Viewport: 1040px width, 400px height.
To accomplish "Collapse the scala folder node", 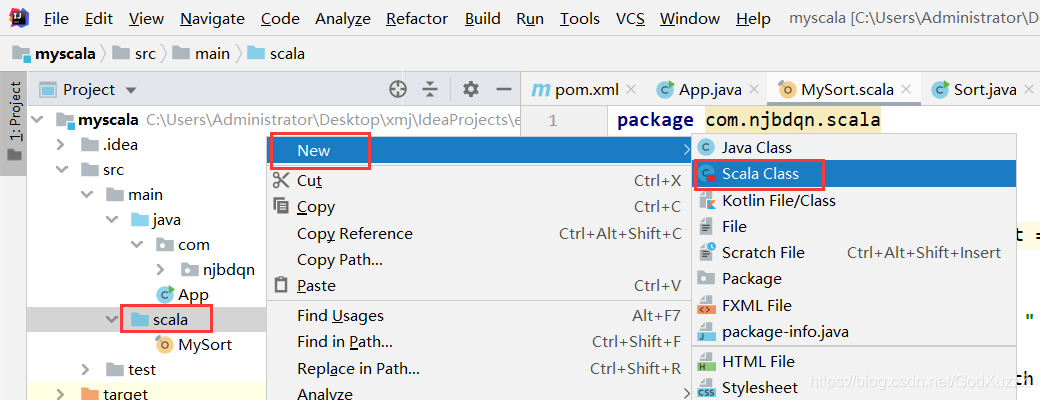I will (112, 320).
